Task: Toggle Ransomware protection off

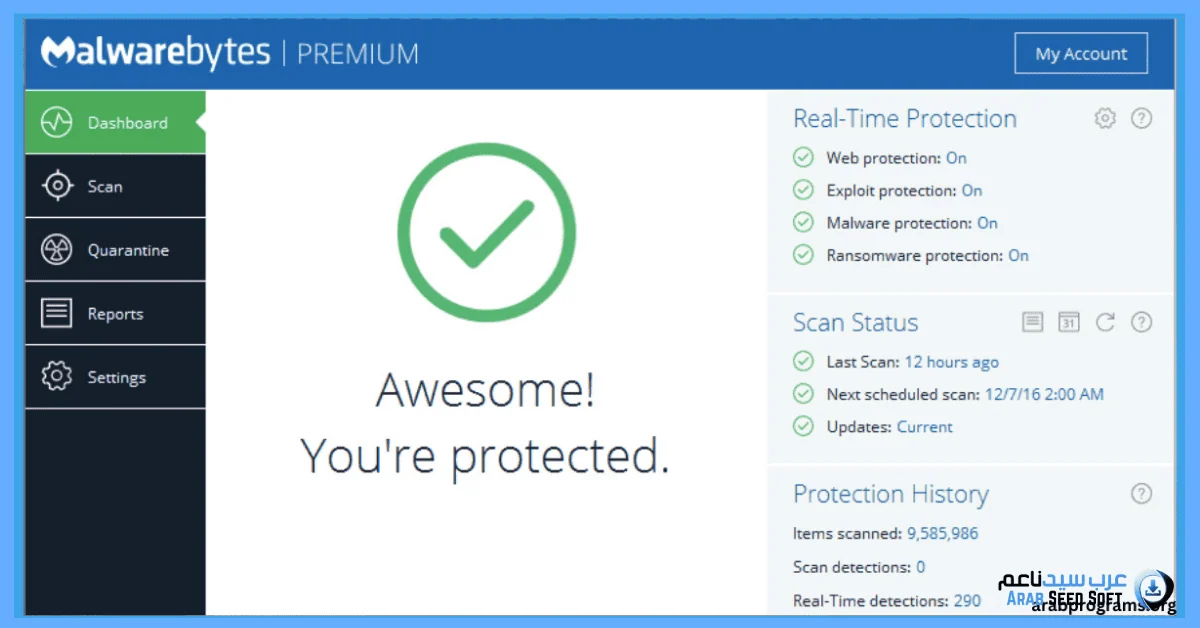Action: click(x=1018, y=255)
